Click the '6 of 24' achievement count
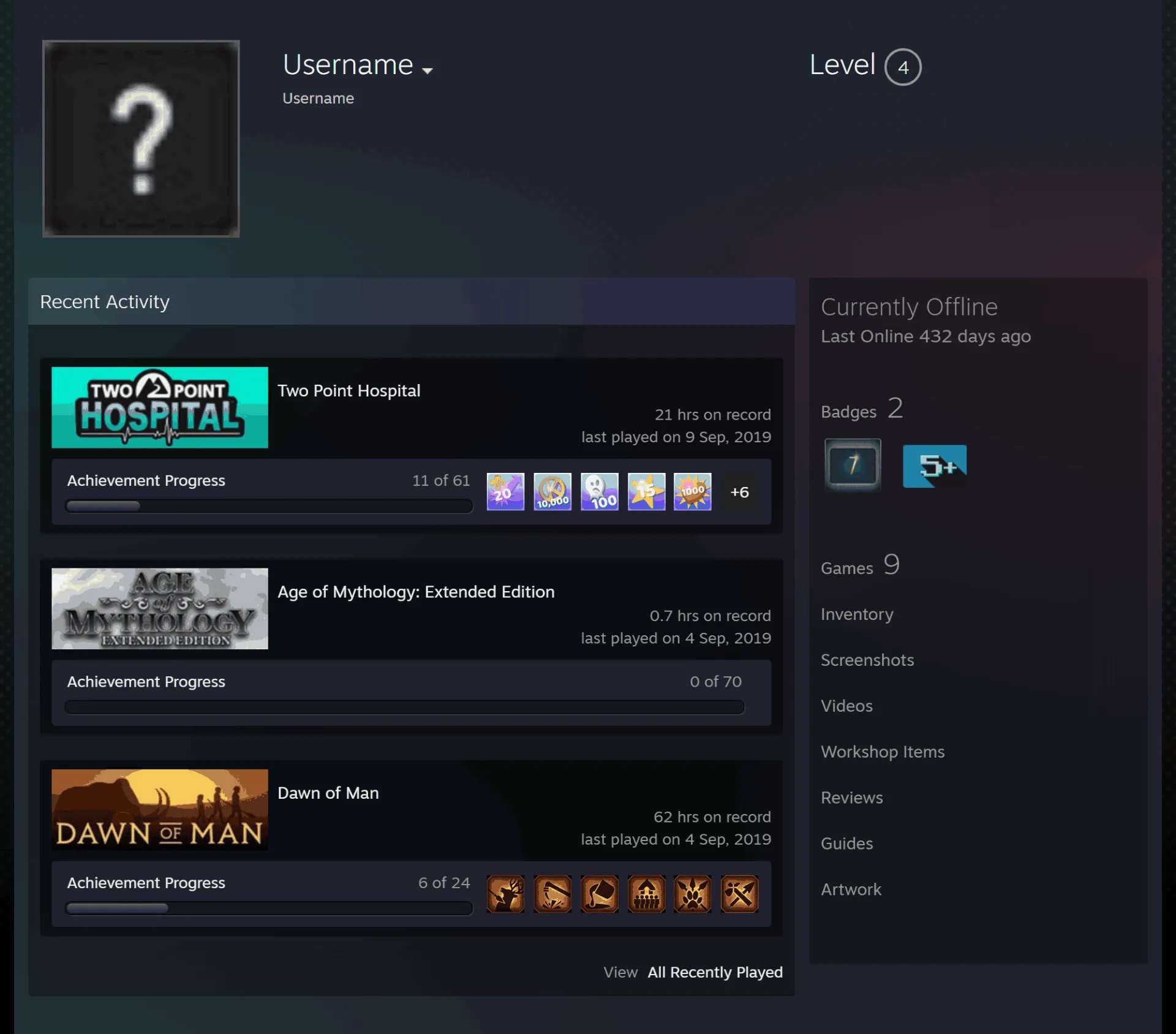 point(444,883)
